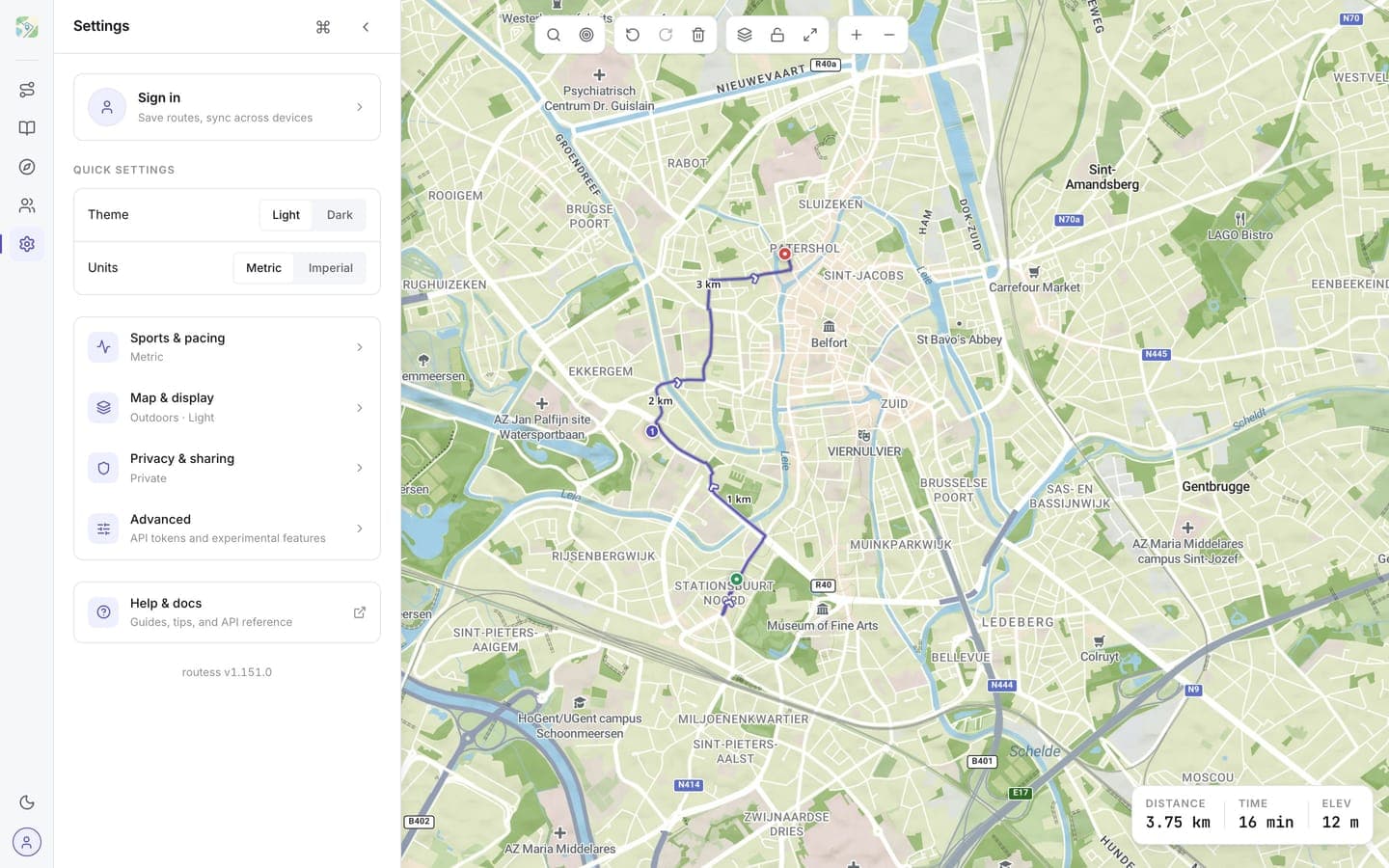This screenshot has width=1389, height=868.
Task: Select Imperial units
Action: point(330,268)
